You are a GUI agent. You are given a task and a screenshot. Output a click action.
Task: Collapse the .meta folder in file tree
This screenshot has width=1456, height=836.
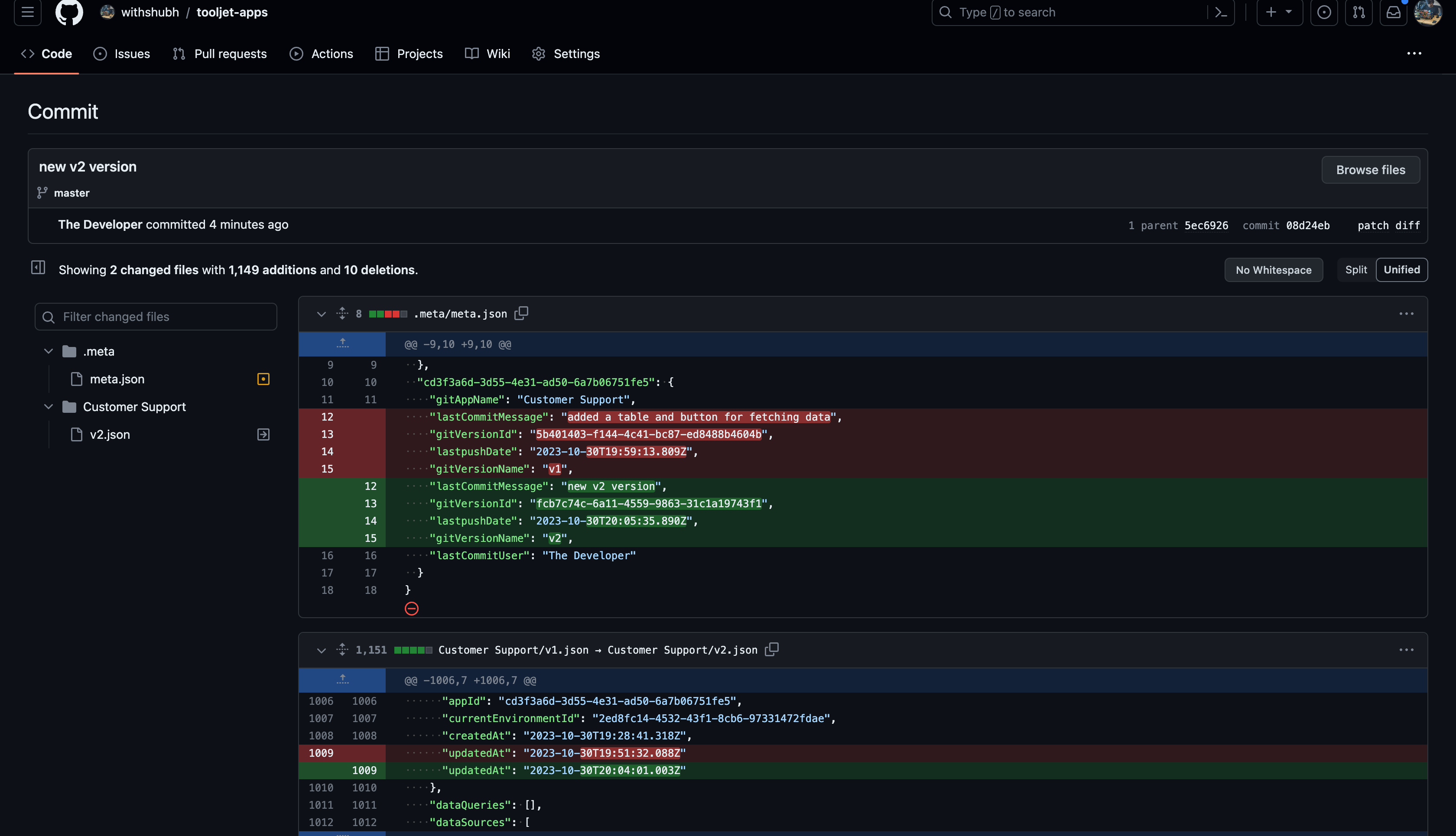point(48,351)
